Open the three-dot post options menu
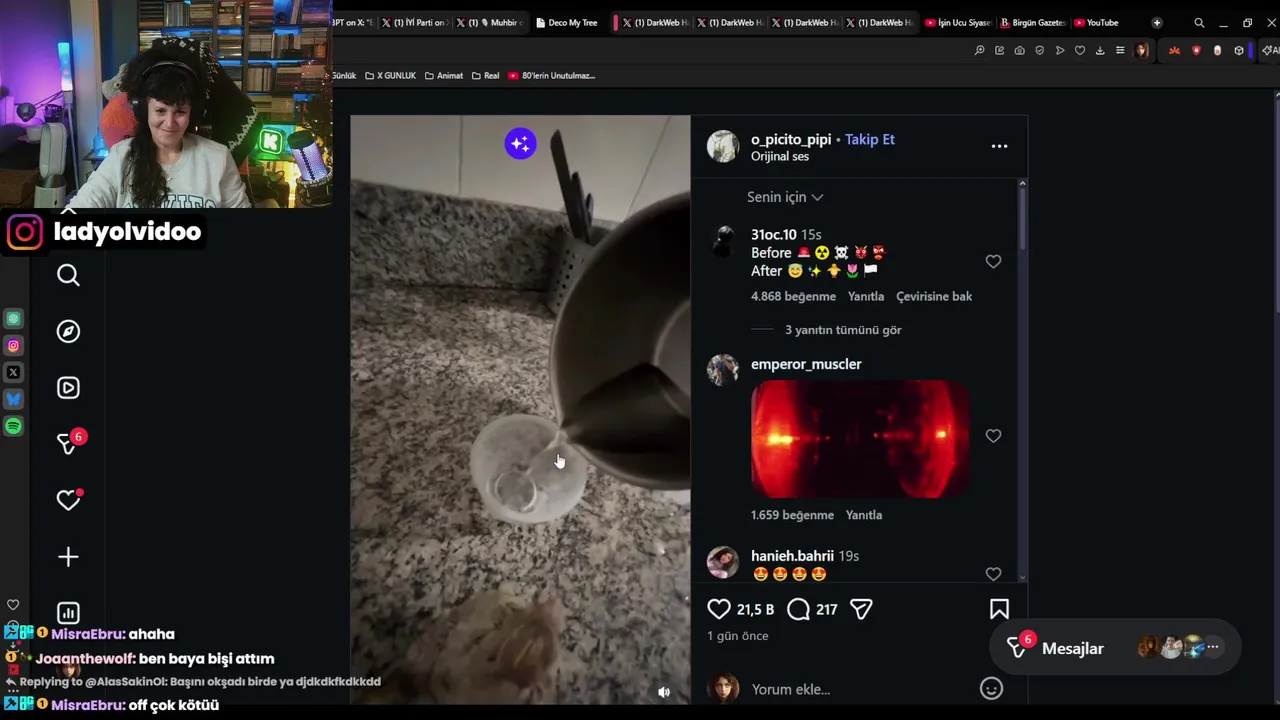 (999, 146)
